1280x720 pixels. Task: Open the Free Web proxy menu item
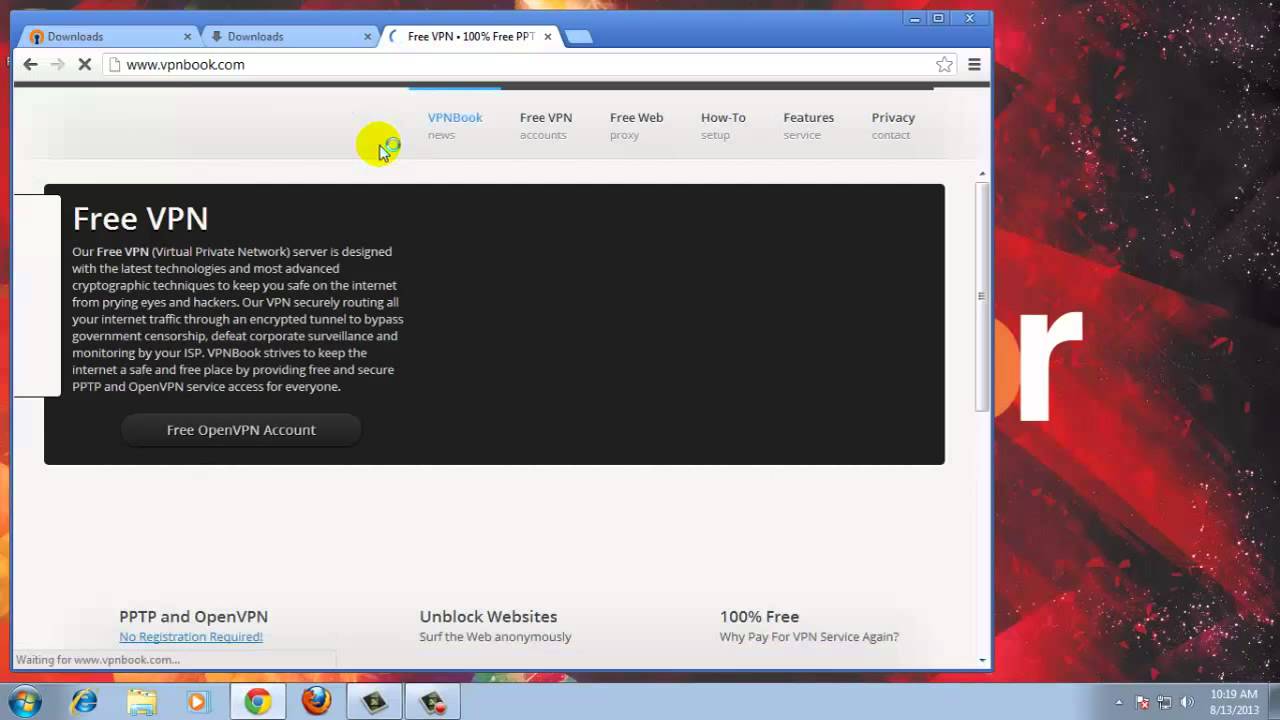(636, 125)
